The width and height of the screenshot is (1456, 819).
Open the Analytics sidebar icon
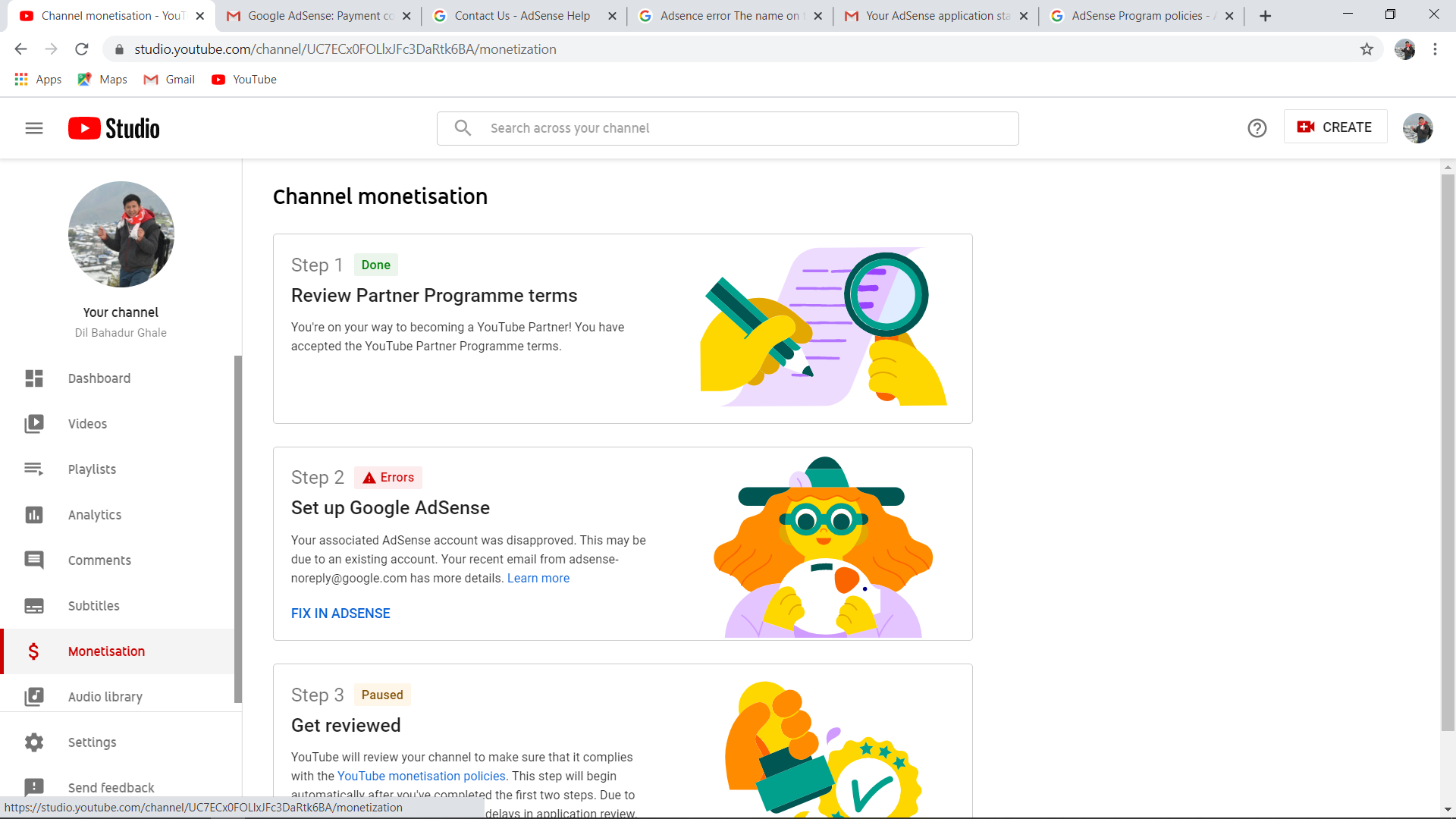(x=34, y=515)
